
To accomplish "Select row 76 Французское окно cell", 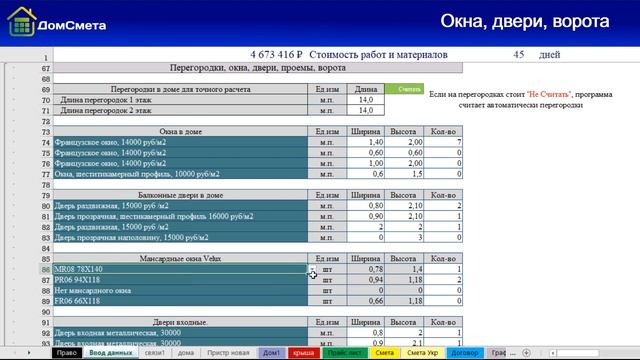I will [180, 163].
